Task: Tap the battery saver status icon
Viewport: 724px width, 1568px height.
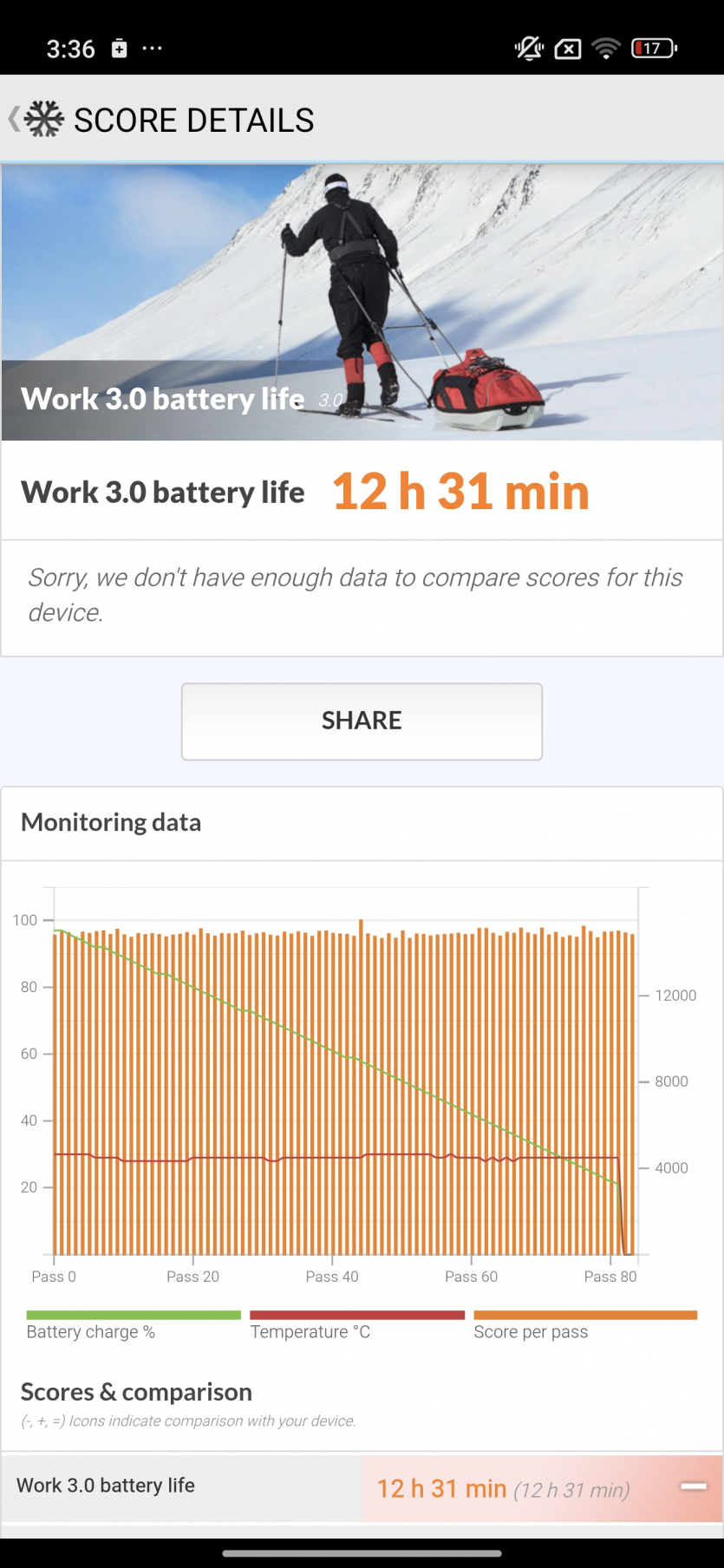Action: pyautogui.click(x=120, y=49)
